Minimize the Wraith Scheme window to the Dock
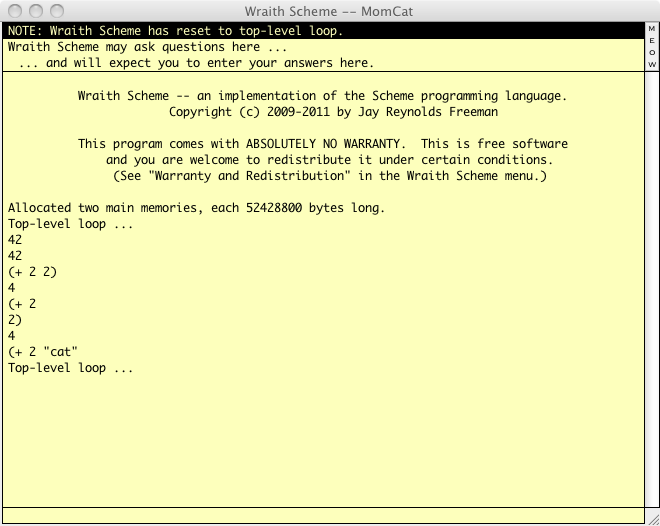 [35, 11]
